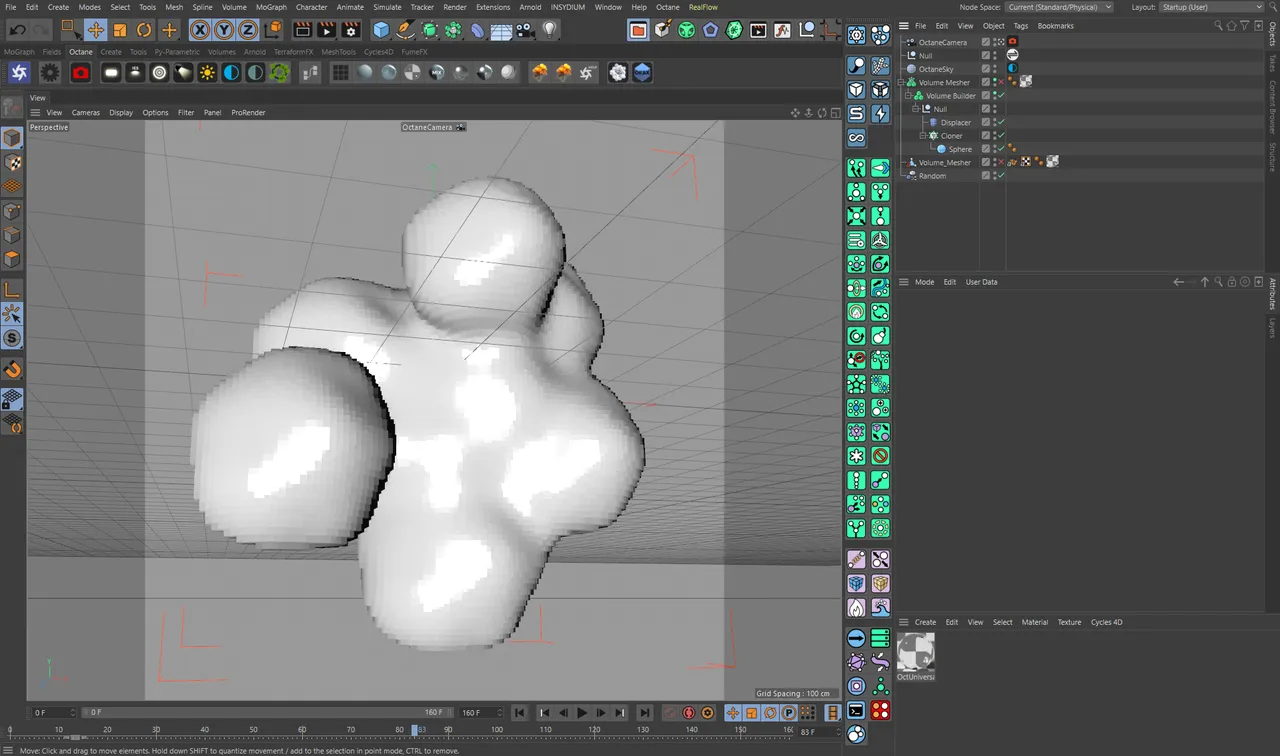Add Octane daylight sun icon
The image size is (1280, 756).
pos(207,72)
